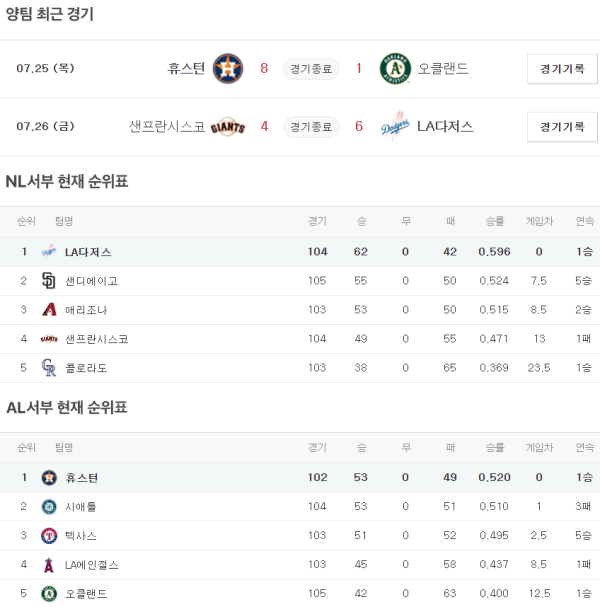Click the San Francisco Giants logo in recent games
Viewport: 600px width, 607px height.
tap(228, 127)
